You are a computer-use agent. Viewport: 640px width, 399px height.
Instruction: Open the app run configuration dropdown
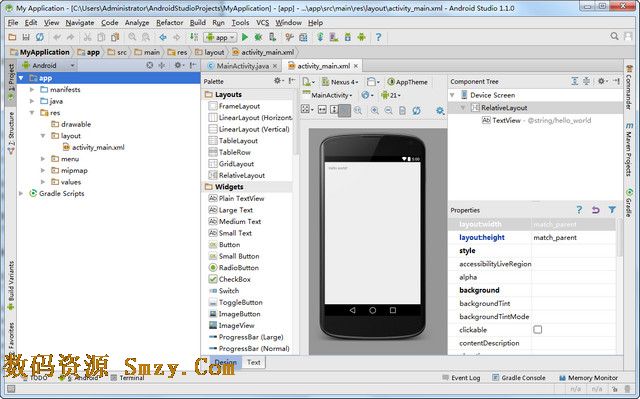pyautogui.click(x=220, y=38)
